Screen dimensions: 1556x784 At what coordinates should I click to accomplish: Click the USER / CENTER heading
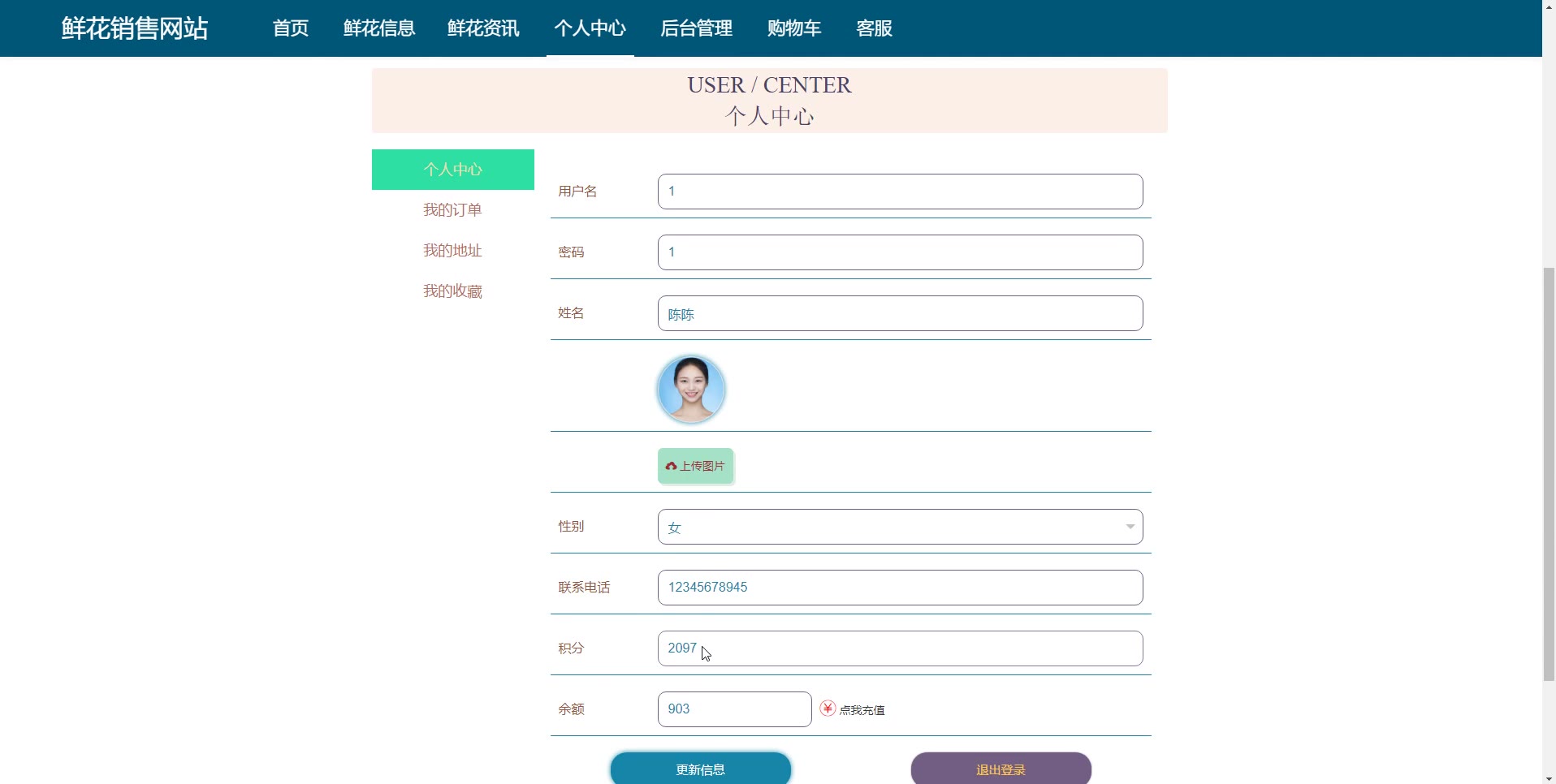(769, 85)
